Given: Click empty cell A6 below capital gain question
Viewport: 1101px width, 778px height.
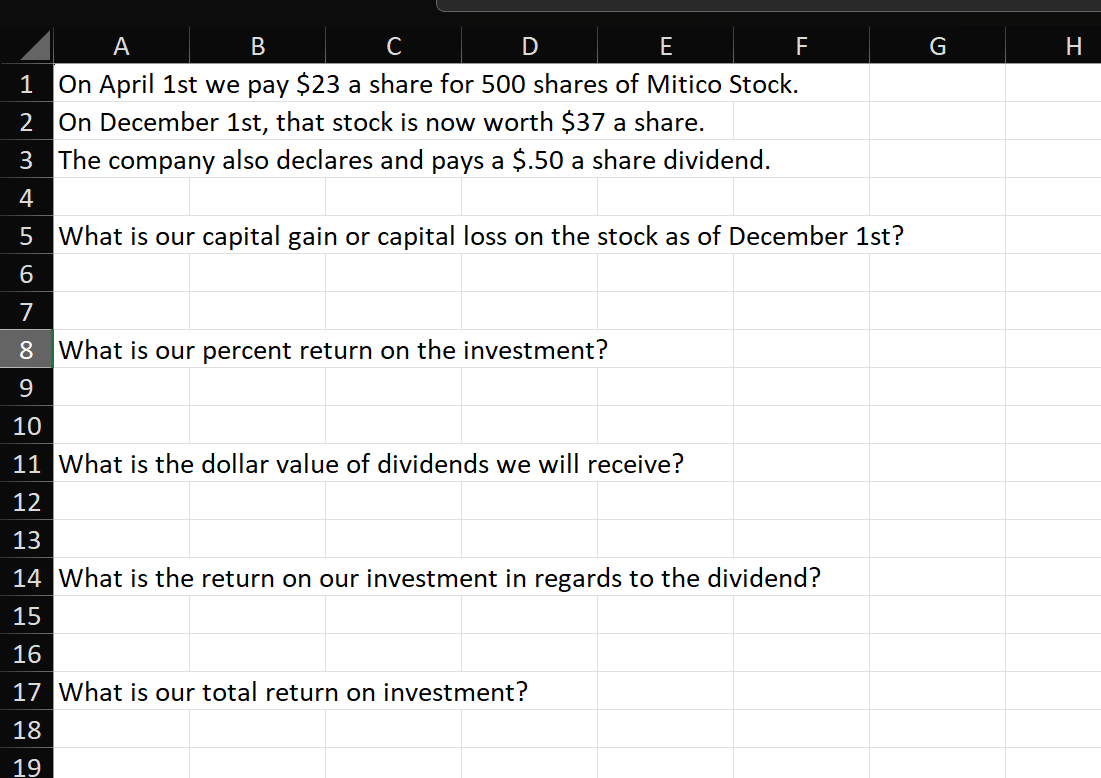Looking at the screenshot, I should [x=121, y=274].
